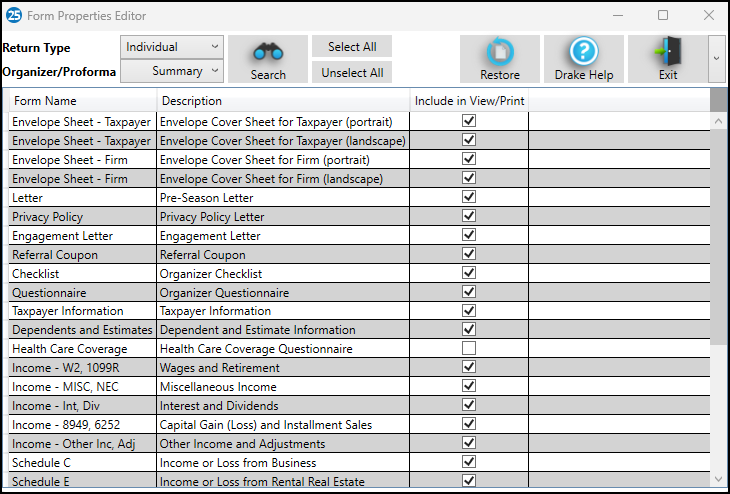Uncheck Schedule C include checkbox
730x494 pixels.
pos(469,463)
